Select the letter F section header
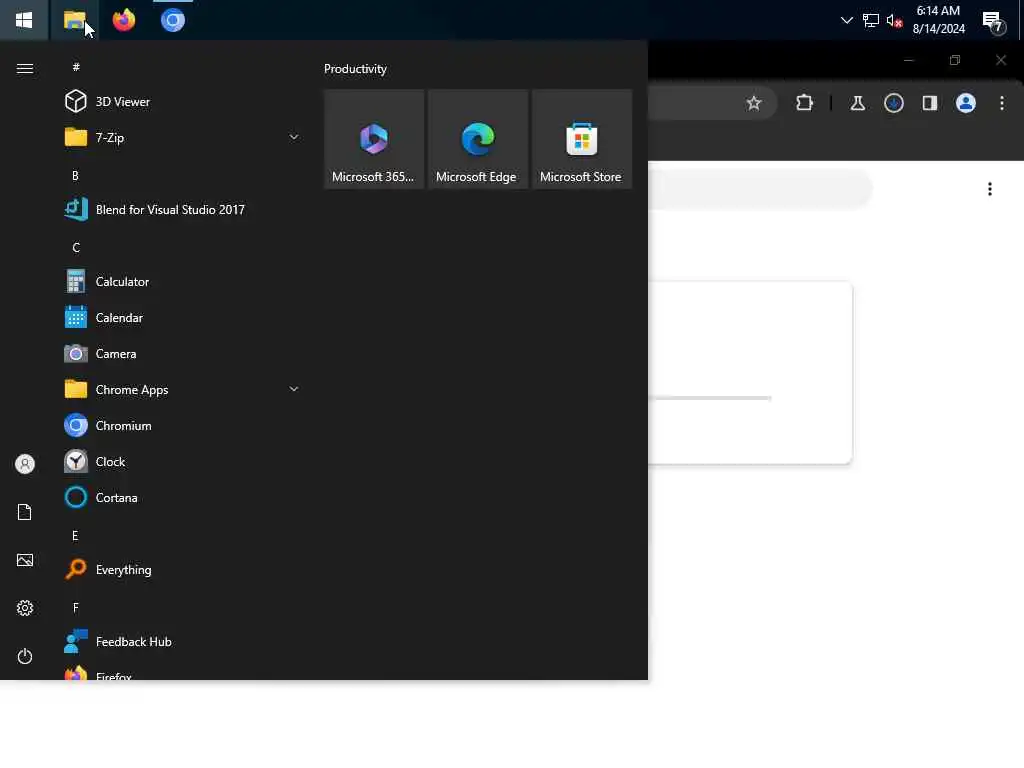Screen dimensions: 1024x768 76,607
